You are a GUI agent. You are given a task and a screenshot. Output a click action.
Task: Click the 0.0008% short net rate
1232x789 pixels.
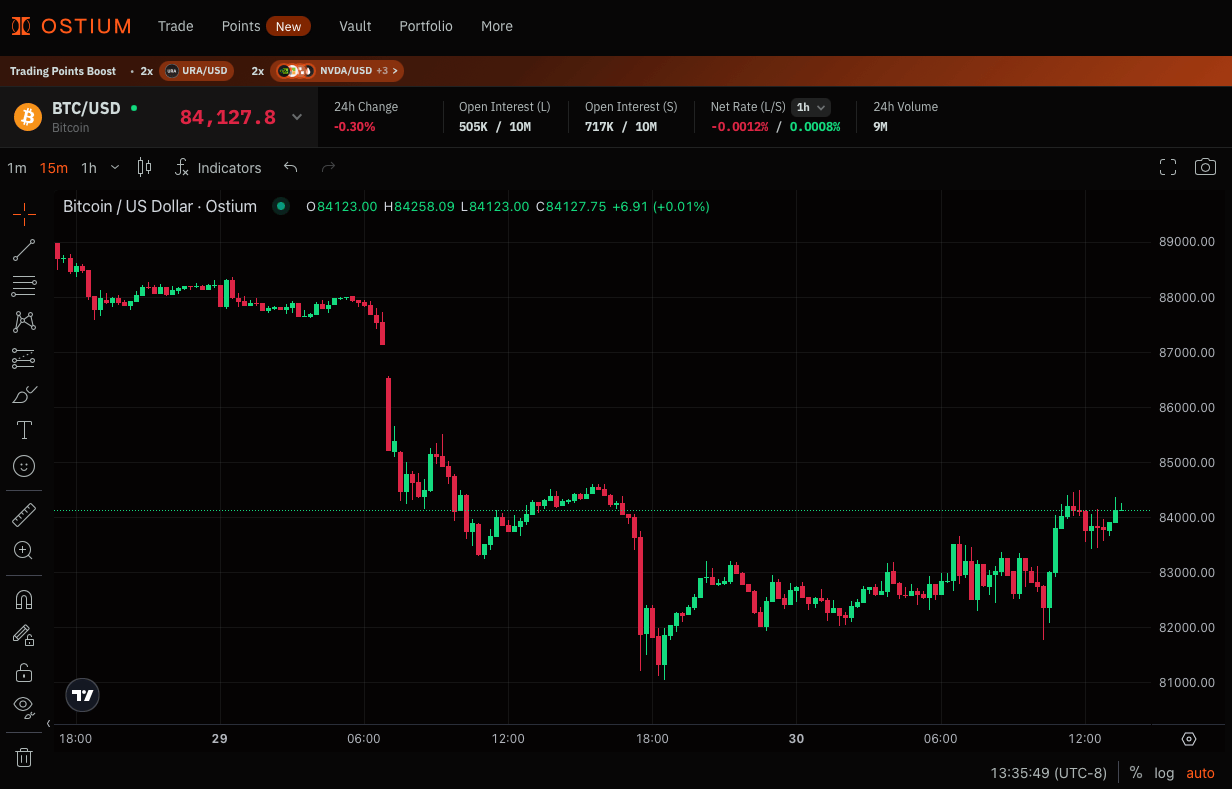coord(815,127)
